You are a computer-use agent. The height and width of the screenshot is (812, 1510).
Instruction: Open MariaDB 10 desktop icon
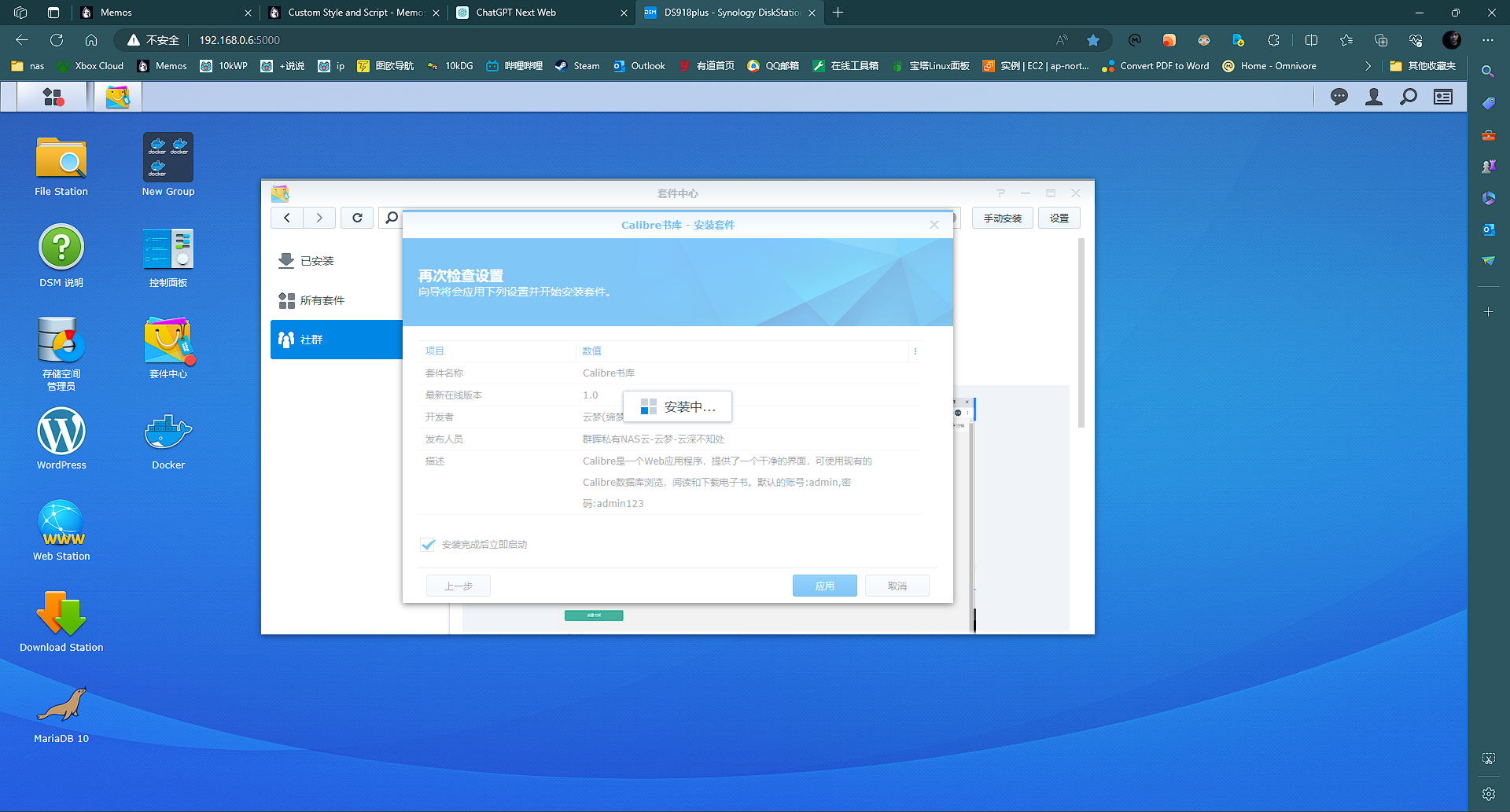(61, 712)
